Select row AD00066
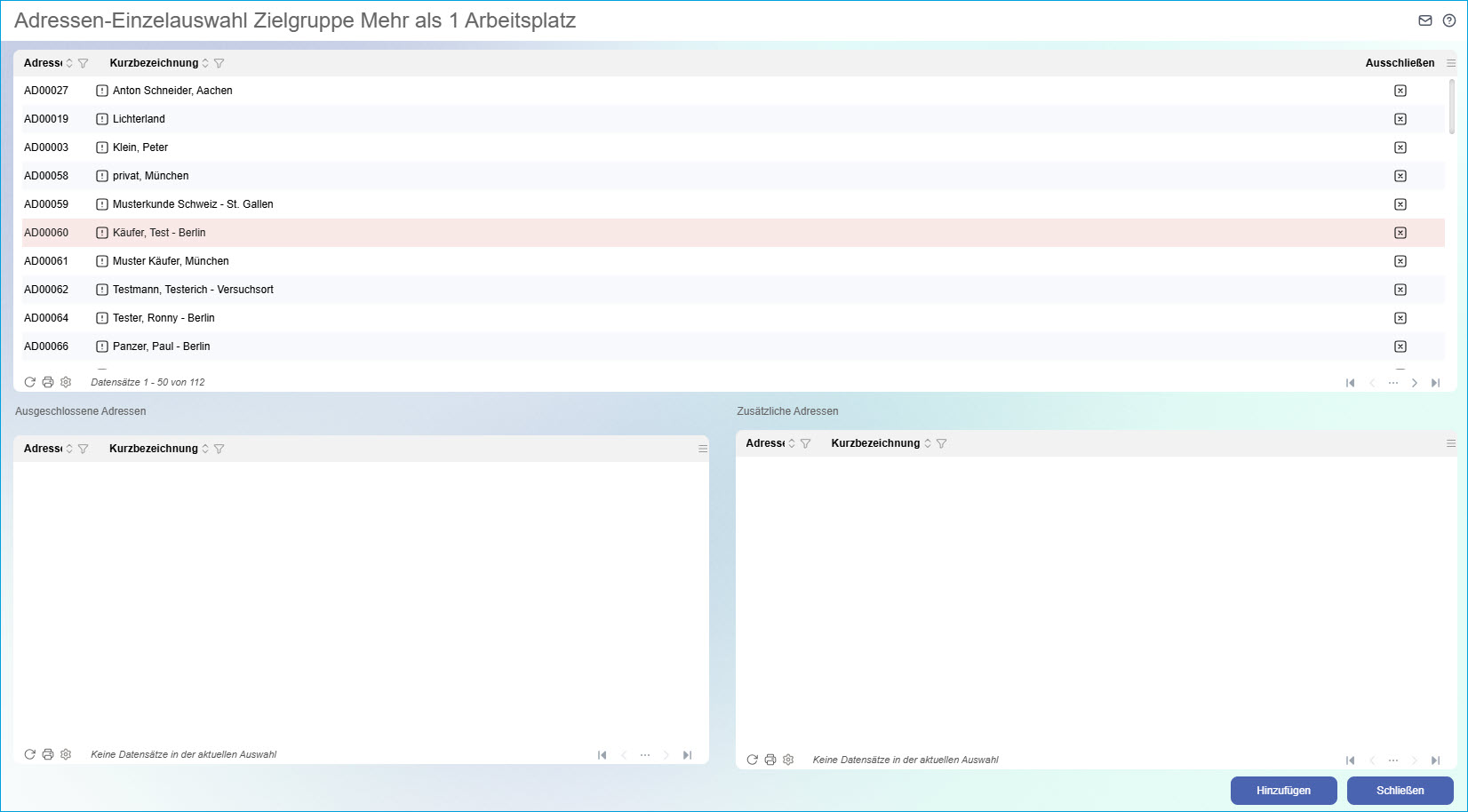Image resolution: width=1468 pixels, height=812 pixels. [x=733, y=346]
